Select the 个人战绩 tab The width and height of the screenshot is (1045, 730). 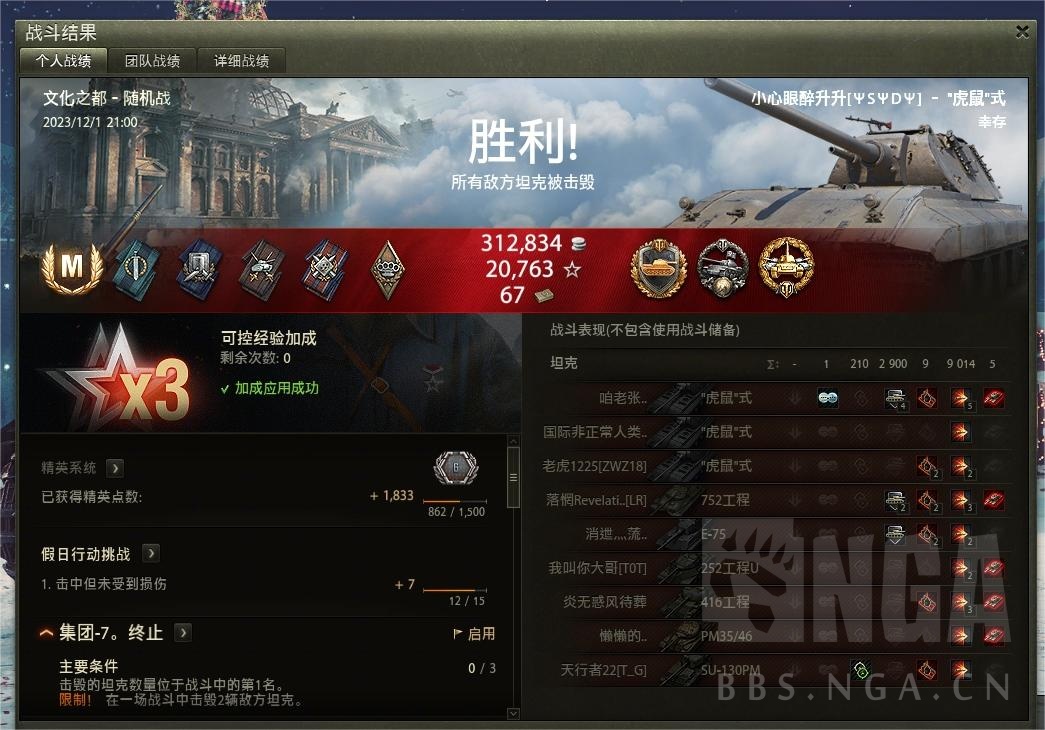(63, 61)
